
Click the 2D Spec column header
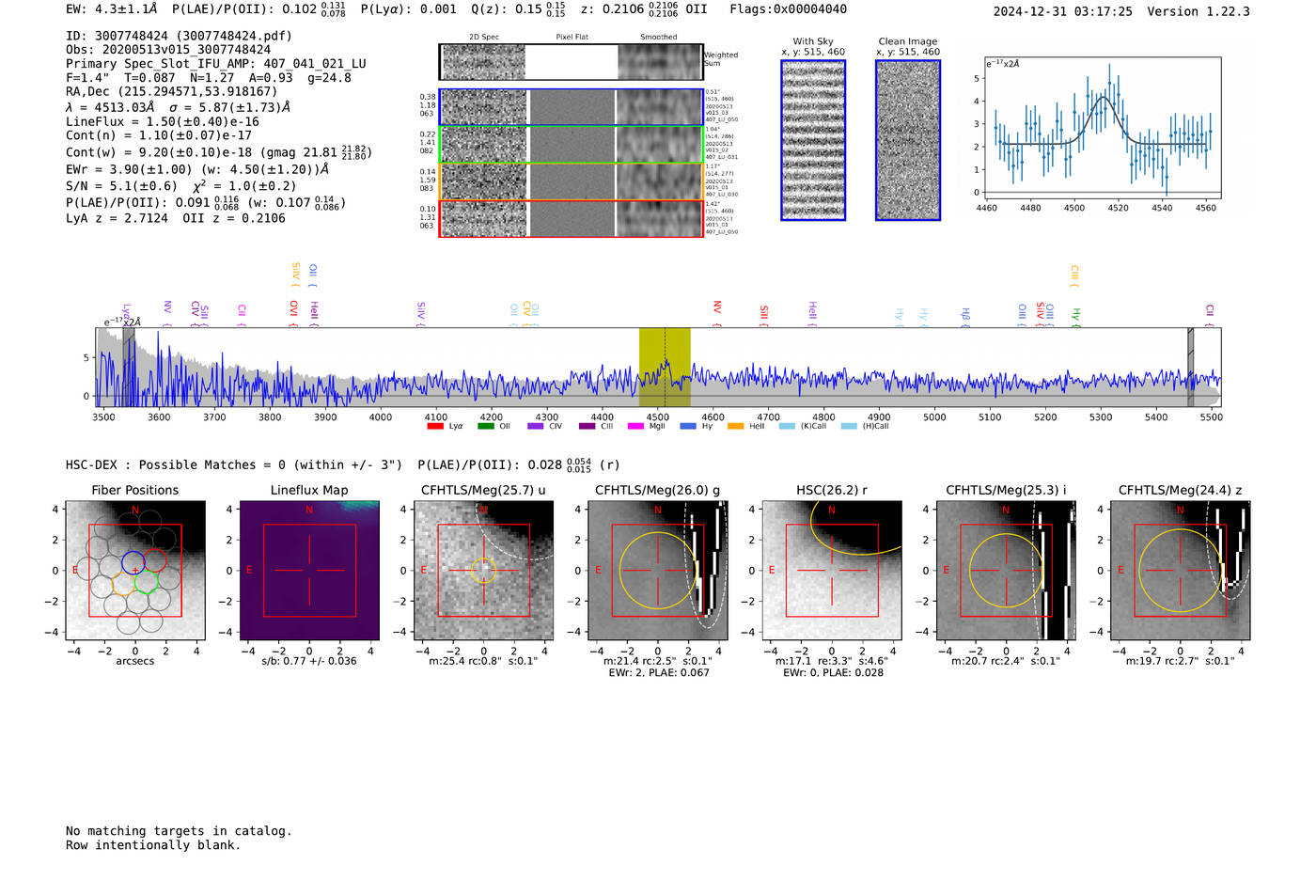coord(484,38)
